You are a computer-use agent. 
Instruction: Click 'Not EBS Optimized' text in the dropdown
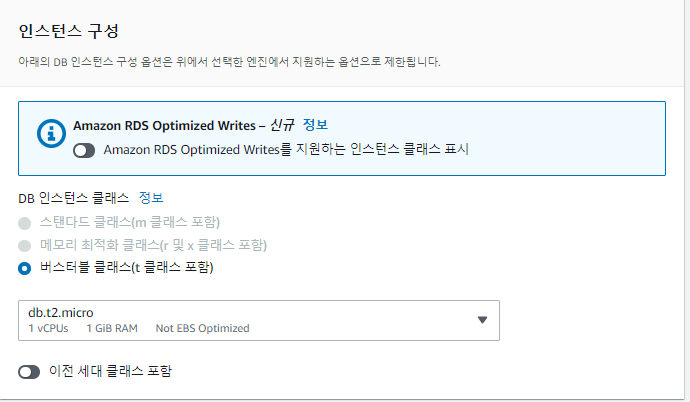pos(202,329)
